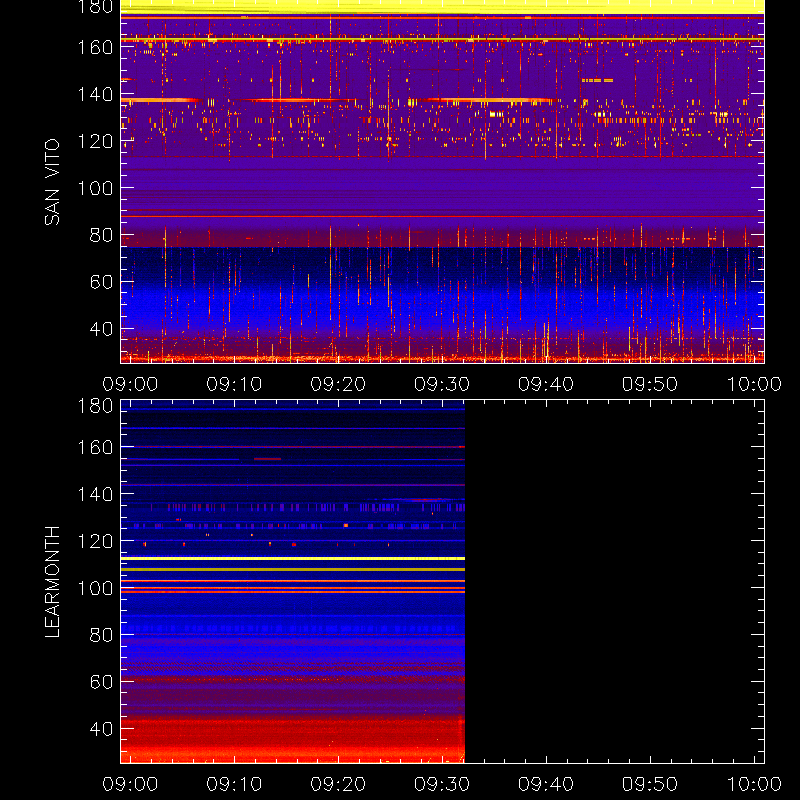Click the 40 tick label on San Vito axis
The width and height of the screenshot is (800, 800).
(x=102, y=329)
